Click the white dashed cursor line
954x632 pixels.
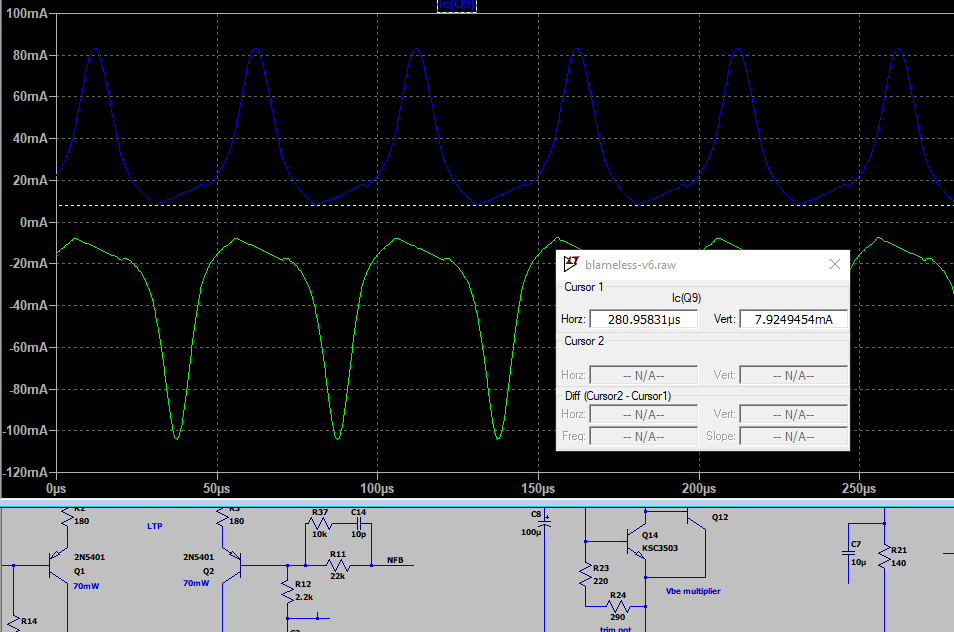[505, 206]
